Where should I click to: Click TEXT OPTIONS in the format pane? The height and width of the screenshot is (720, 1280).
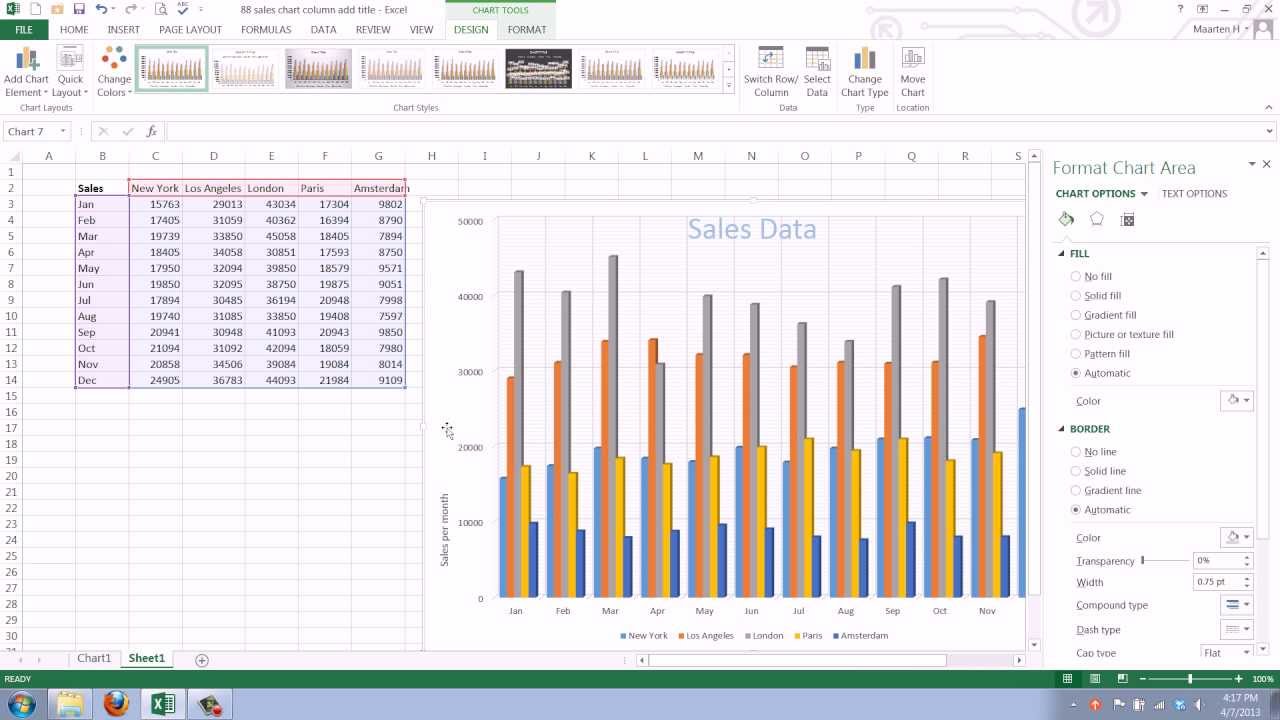pyautogui.click(x=1194, y=194)
